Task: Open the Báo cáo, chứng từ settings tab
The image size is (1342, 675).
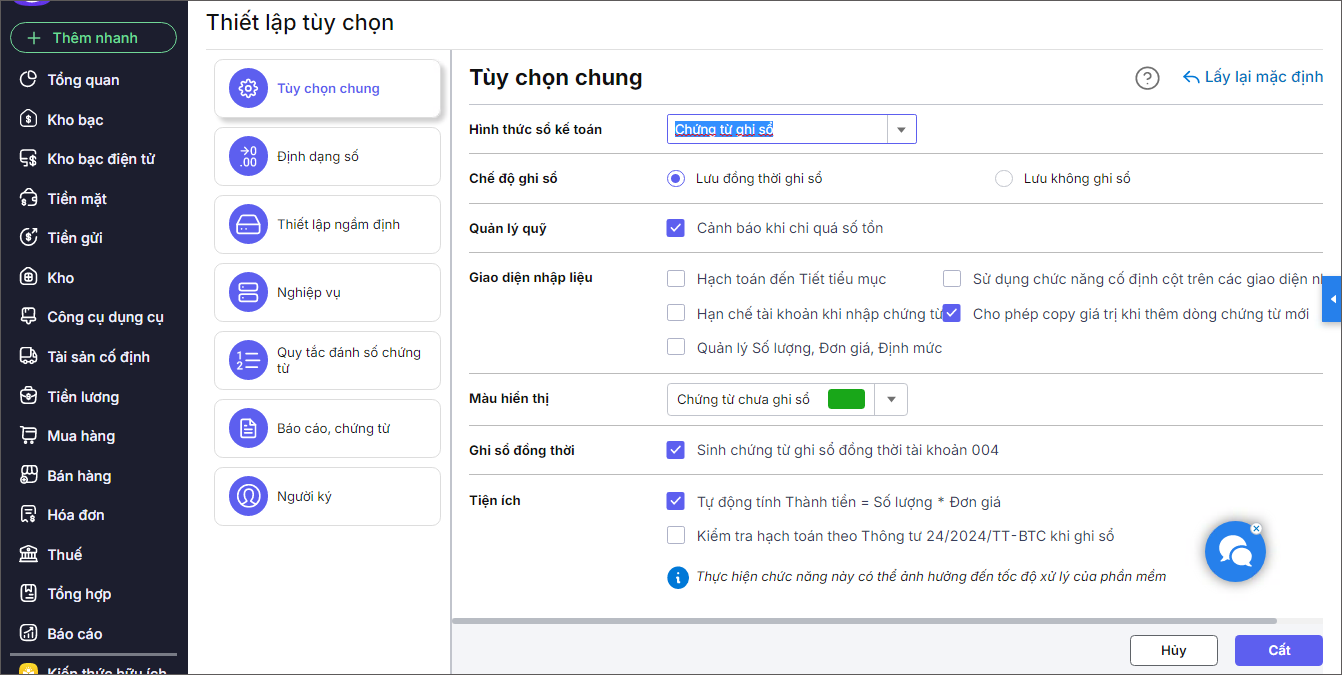Action: [x=327, y=428]
